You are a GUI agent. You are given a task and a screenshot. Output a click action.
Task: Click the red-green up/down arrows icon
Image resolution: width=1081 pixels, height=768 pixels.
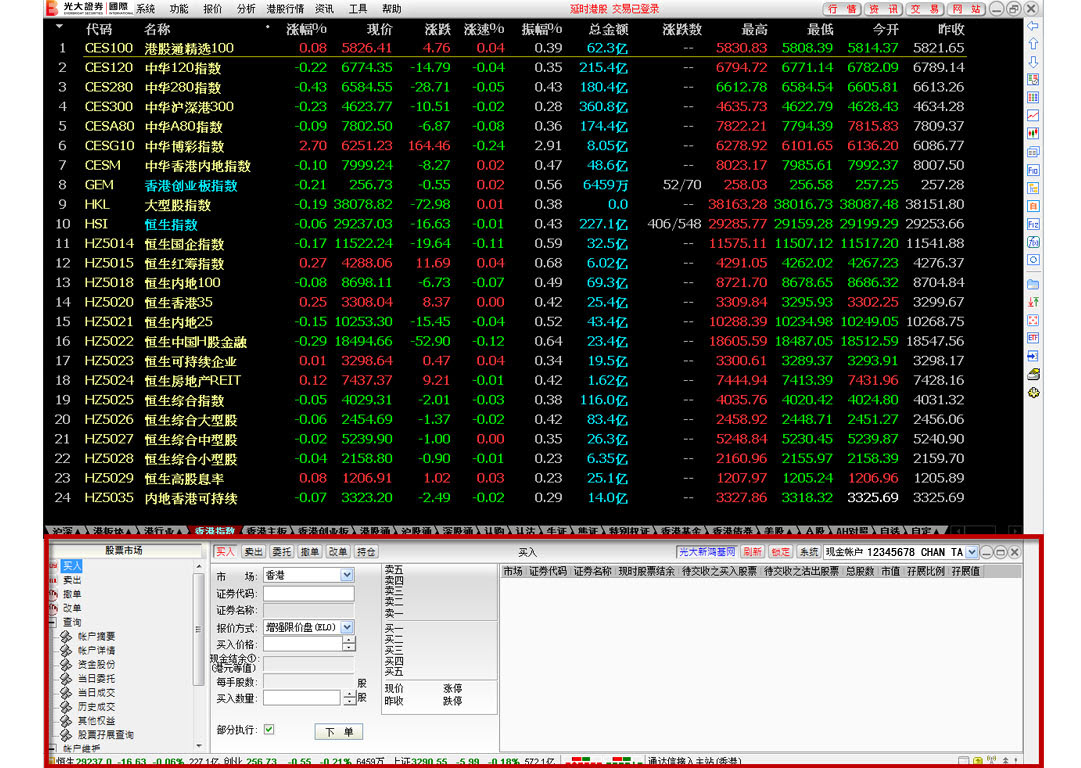pos(1033,301)
